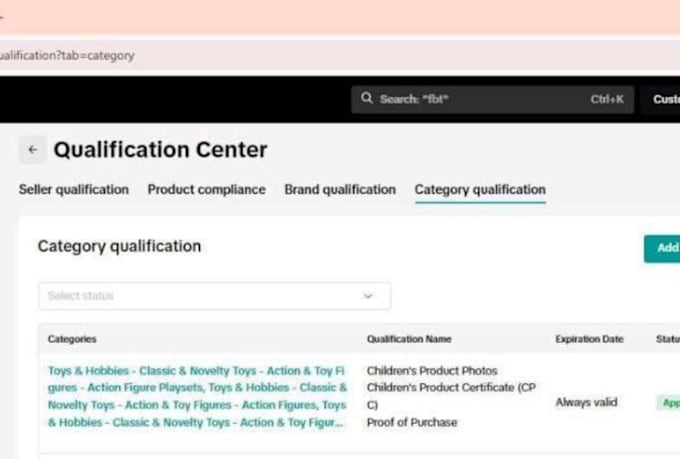Click "Proof of Purchase" text

coord(412,422)
